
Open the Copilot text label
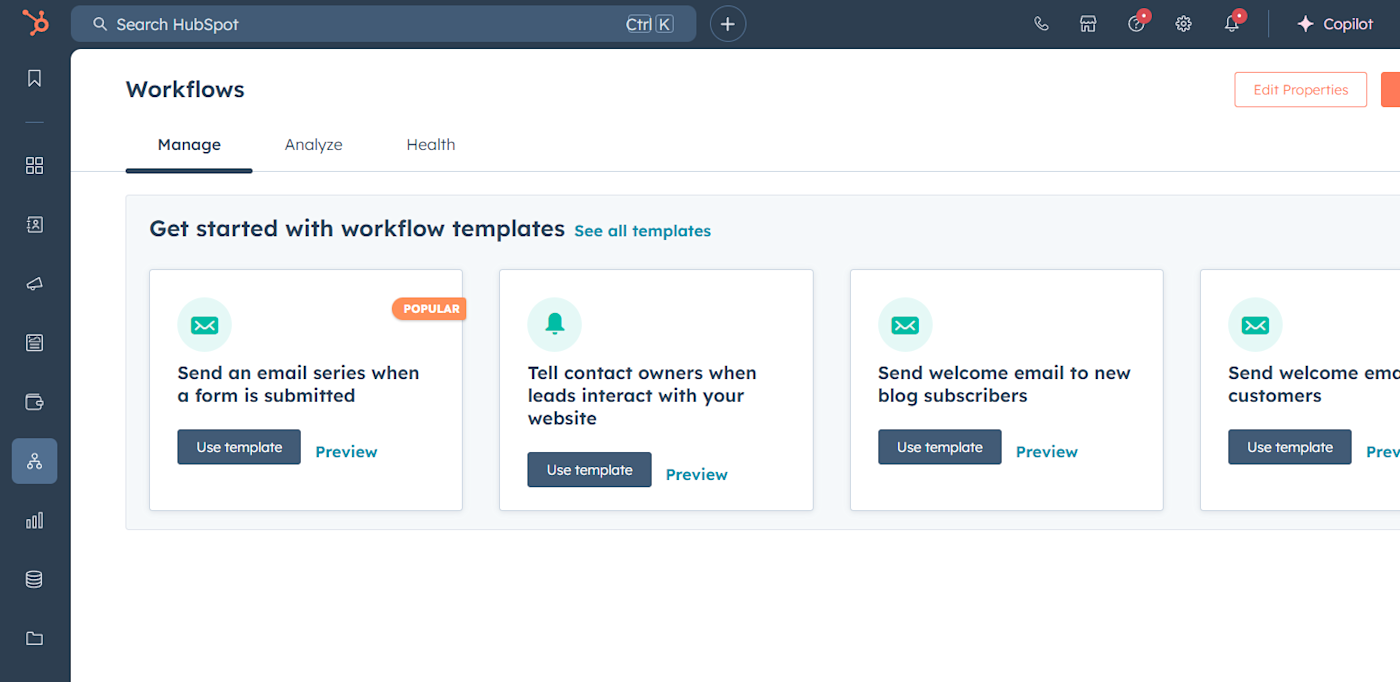(1348, 24)
